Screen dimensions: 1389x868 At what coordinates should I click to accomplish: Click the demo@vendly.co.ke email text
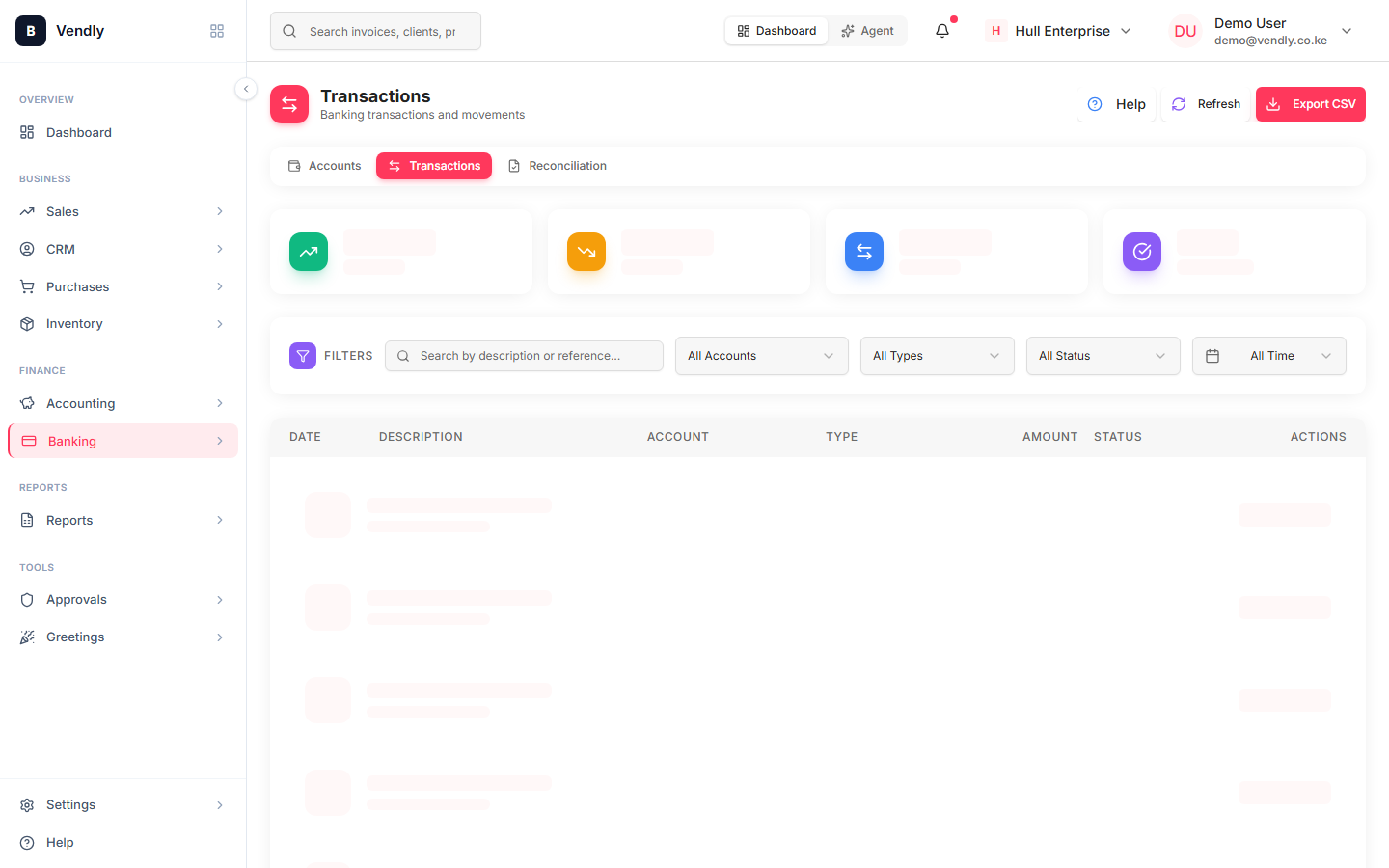[x=1270, y=41]
